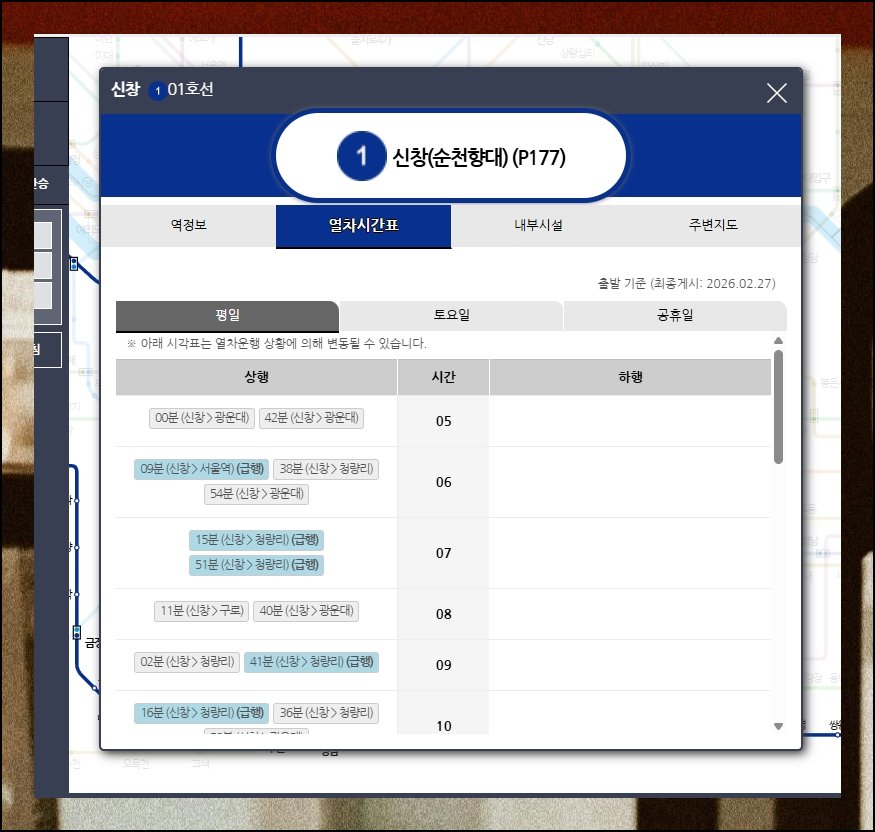Image resolution: width=875 pixels, height=832 pixels.
Task: Open the 주변지도 tab
Action: (713, 225)
